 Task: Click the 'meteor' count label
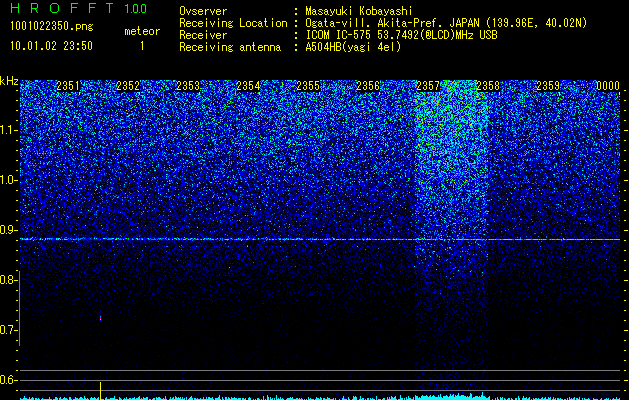[142, 31]
